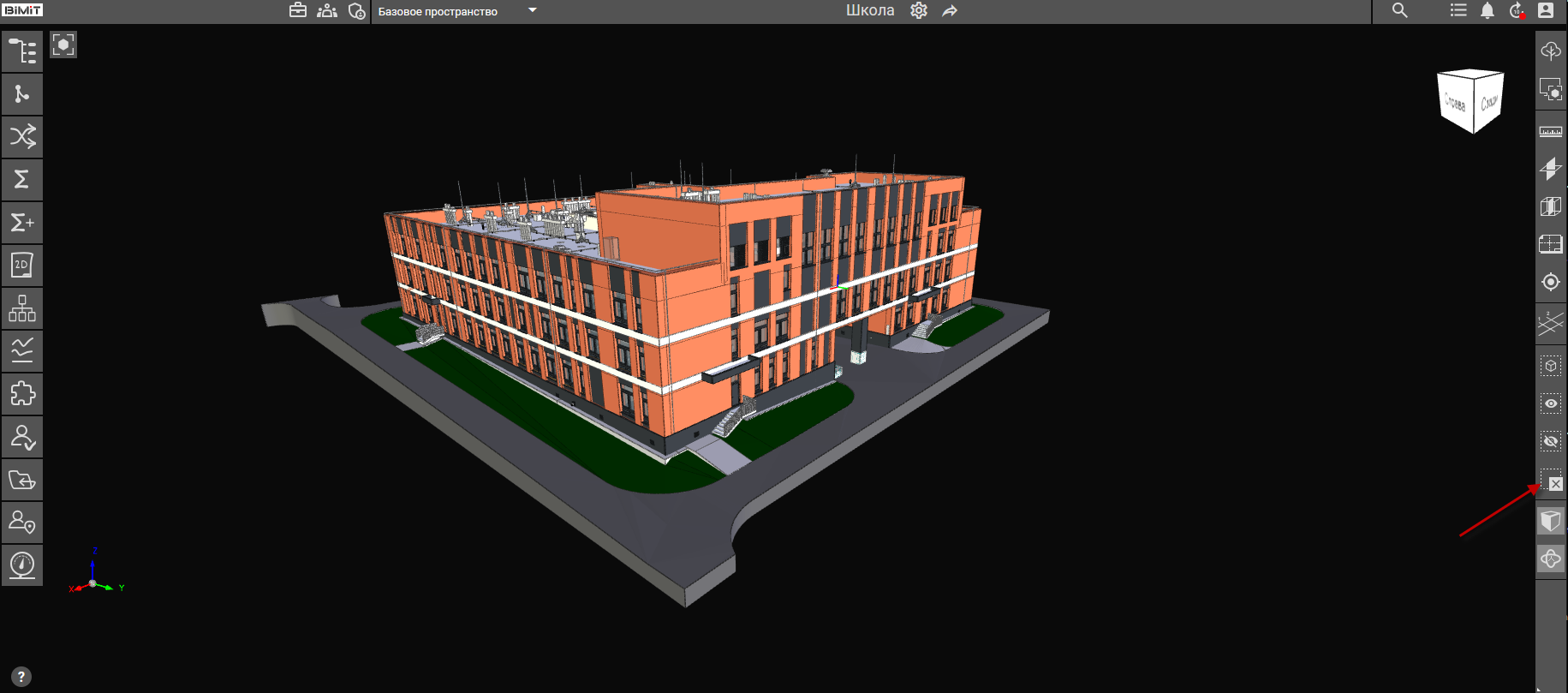The image size is (1568, 693).
Task: Click the Sigma summation tool icon
Action: click(22, 180)
